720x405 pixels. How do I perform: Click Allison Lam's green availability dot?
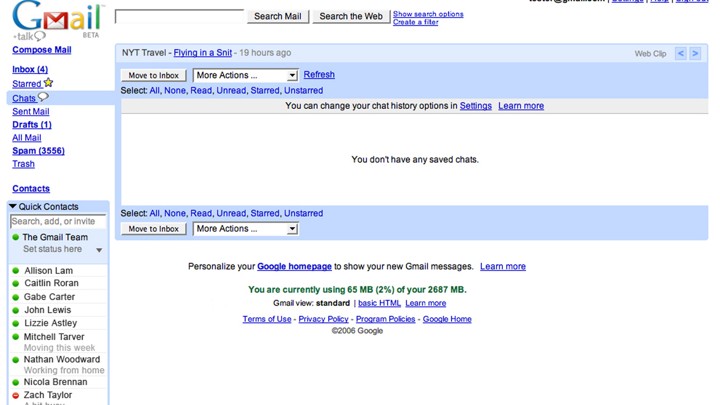(x=16, y=271)
